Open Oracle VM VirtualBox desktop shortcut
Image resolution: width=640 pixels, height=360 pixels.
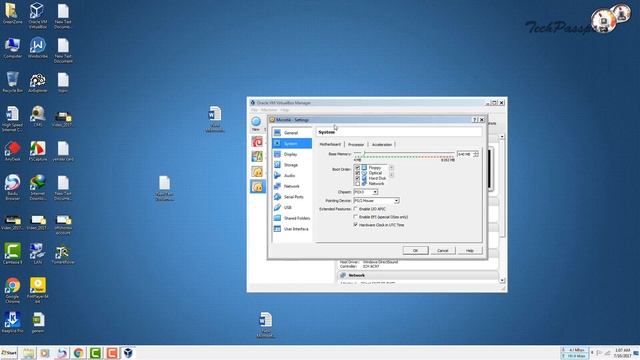coord(38,16)
